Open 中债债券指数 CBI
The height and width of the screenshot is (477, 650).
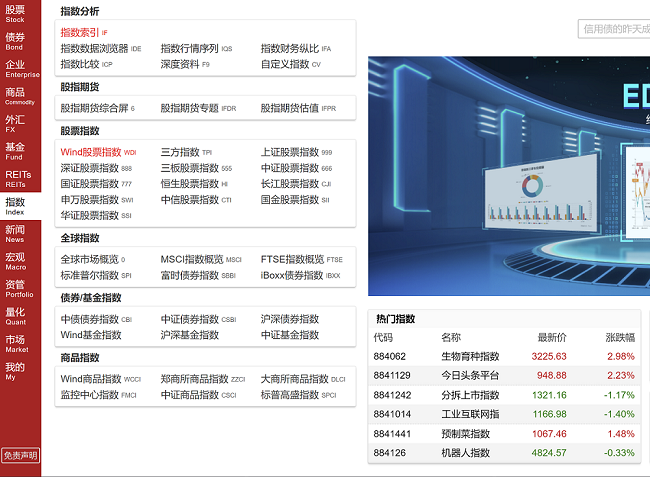pyautogui.click(x=96, y=319)
